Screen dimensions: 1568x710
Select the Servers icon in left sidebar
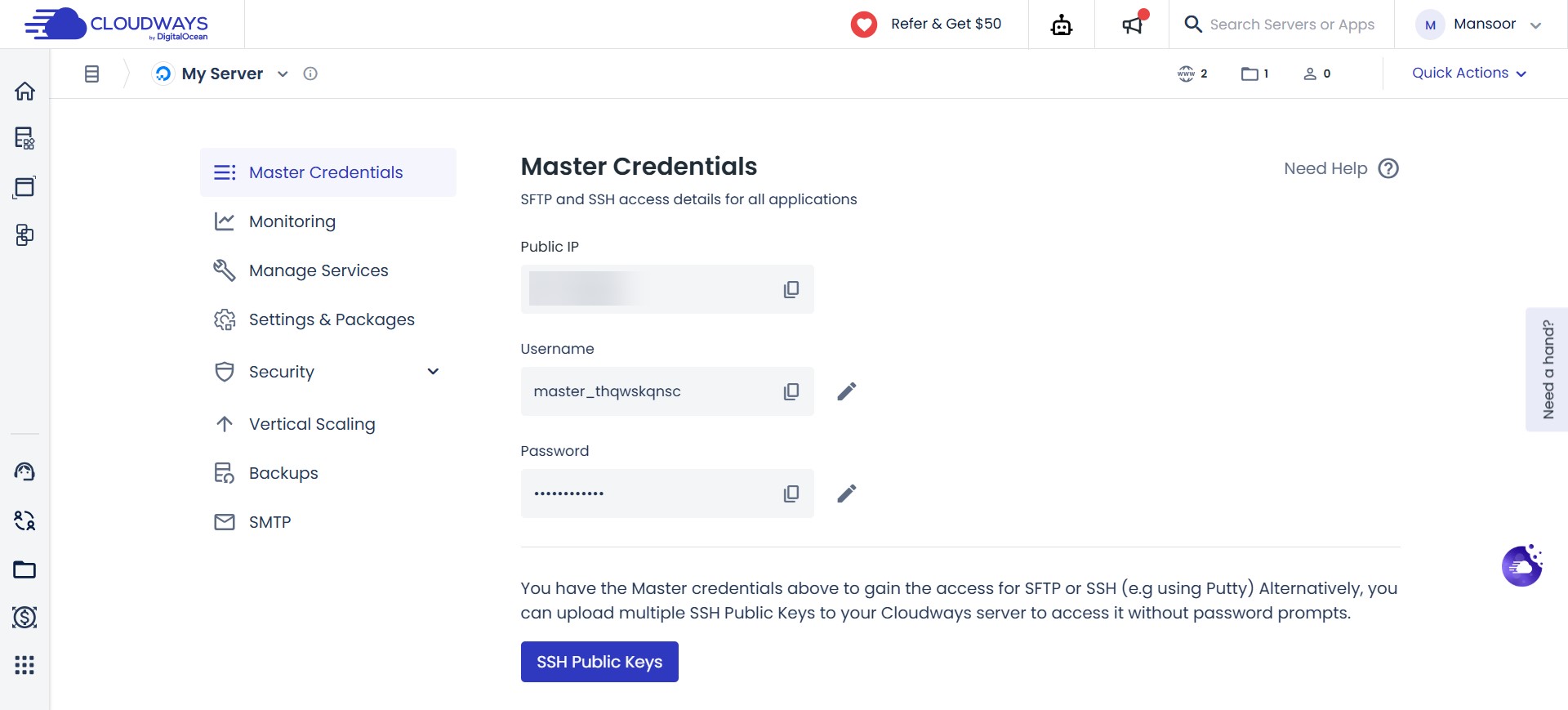[x=24, y=138]
